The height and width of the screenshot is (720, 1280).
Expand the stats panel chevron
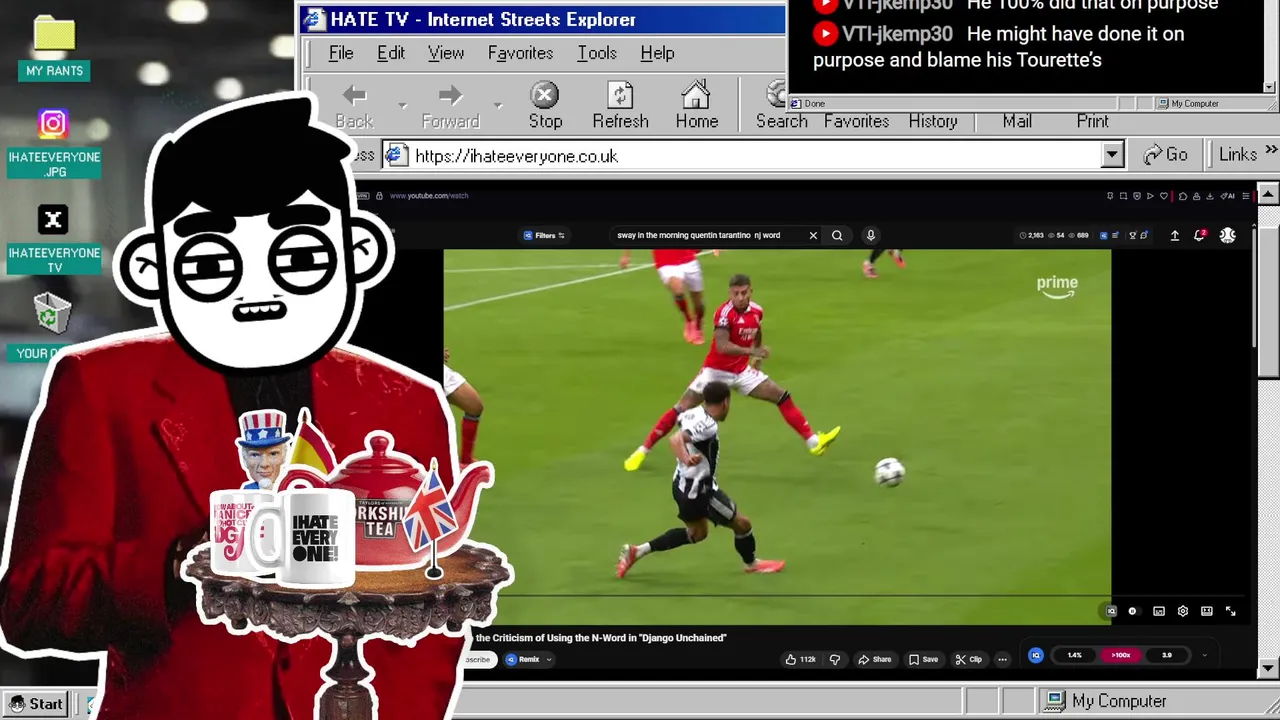[x=1204, y=656]
